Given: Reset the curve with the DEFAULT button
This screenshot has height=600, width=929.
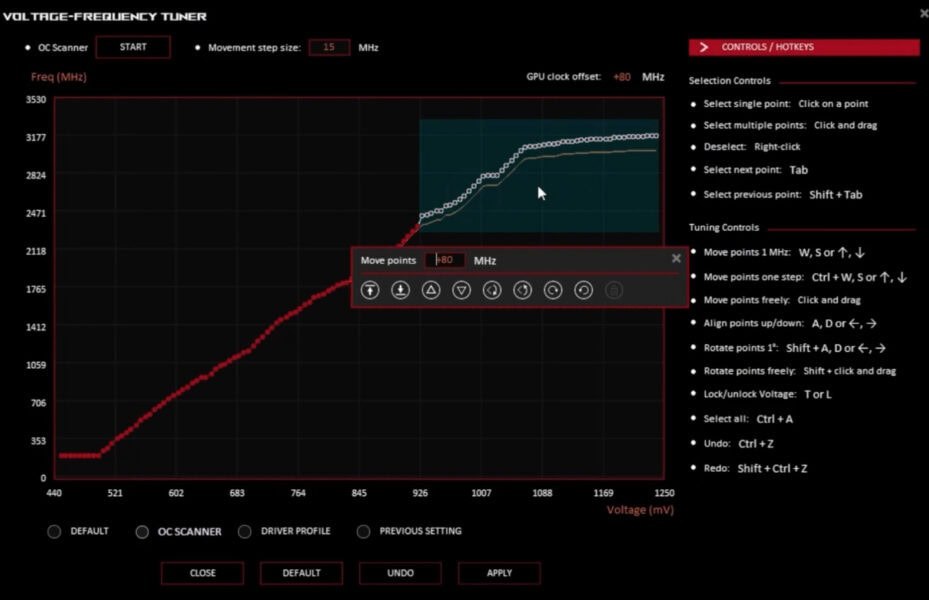Looking at the screenshot, I should coord(301,573).
